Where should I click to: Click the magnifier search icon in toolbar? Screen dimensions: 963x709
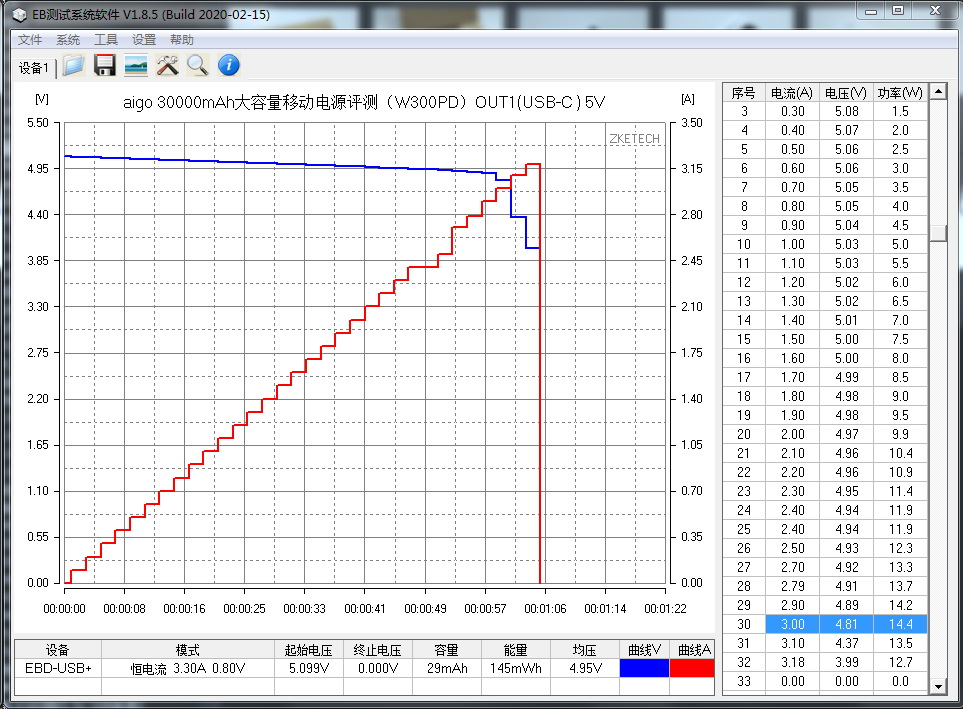[x=198, y=65]
